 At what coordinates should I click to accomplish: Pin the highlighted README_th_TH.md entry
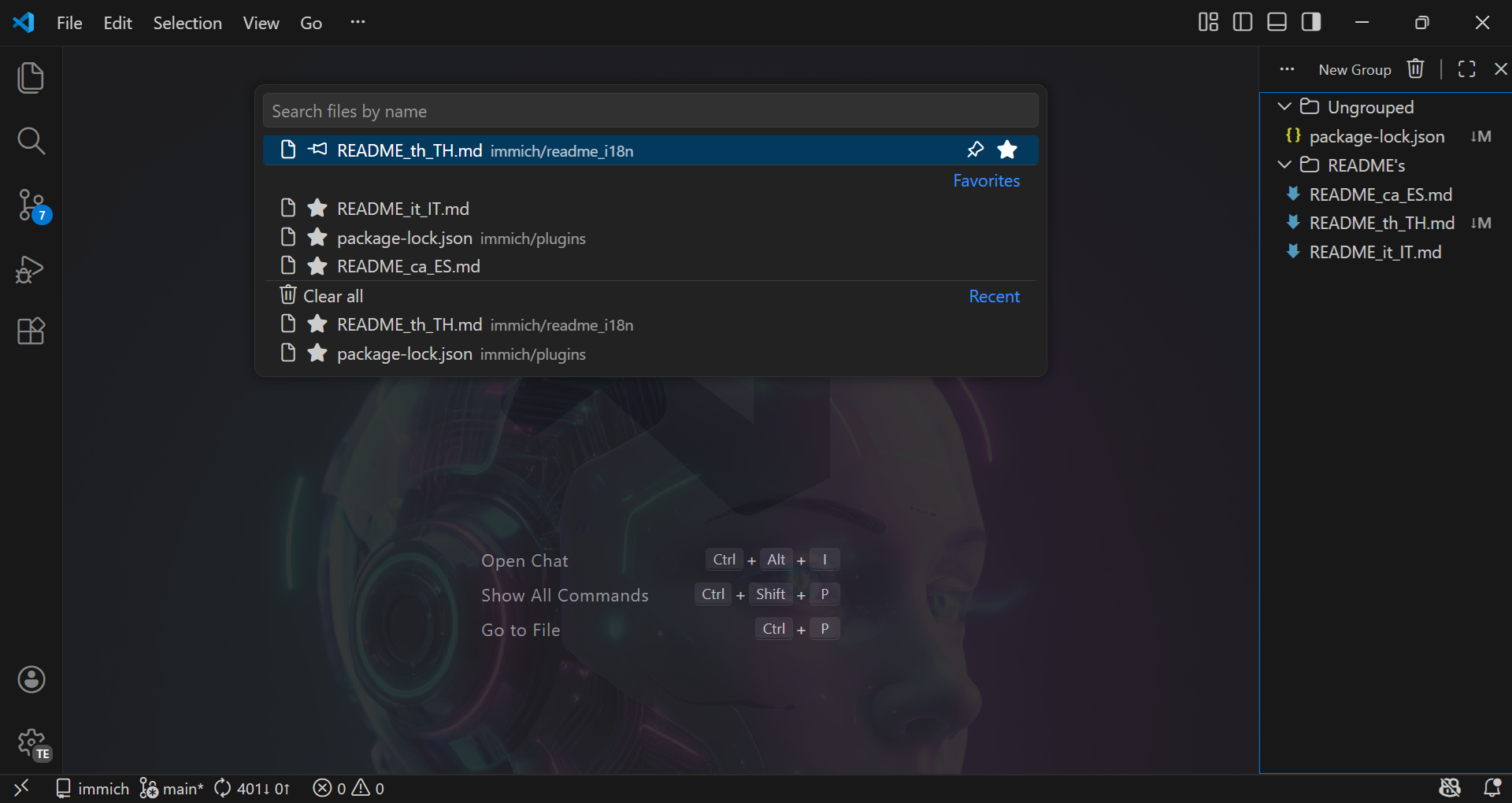[x=975, y=150]
